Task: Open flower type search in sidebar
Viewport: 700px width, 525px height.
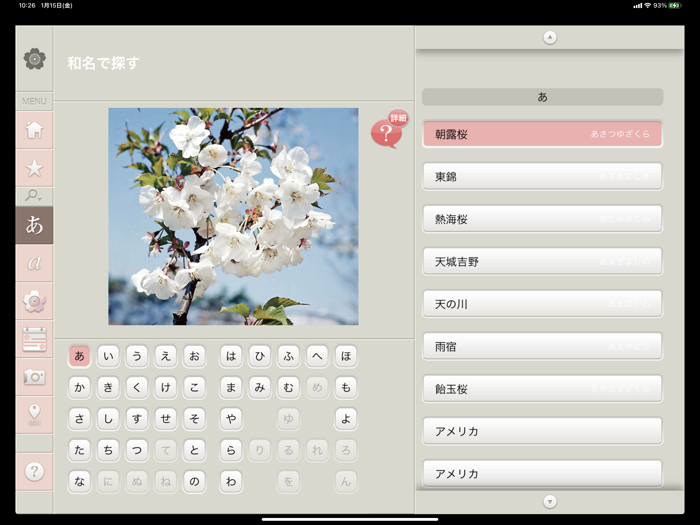Action: pyautogui.click(x=34, y=301)
